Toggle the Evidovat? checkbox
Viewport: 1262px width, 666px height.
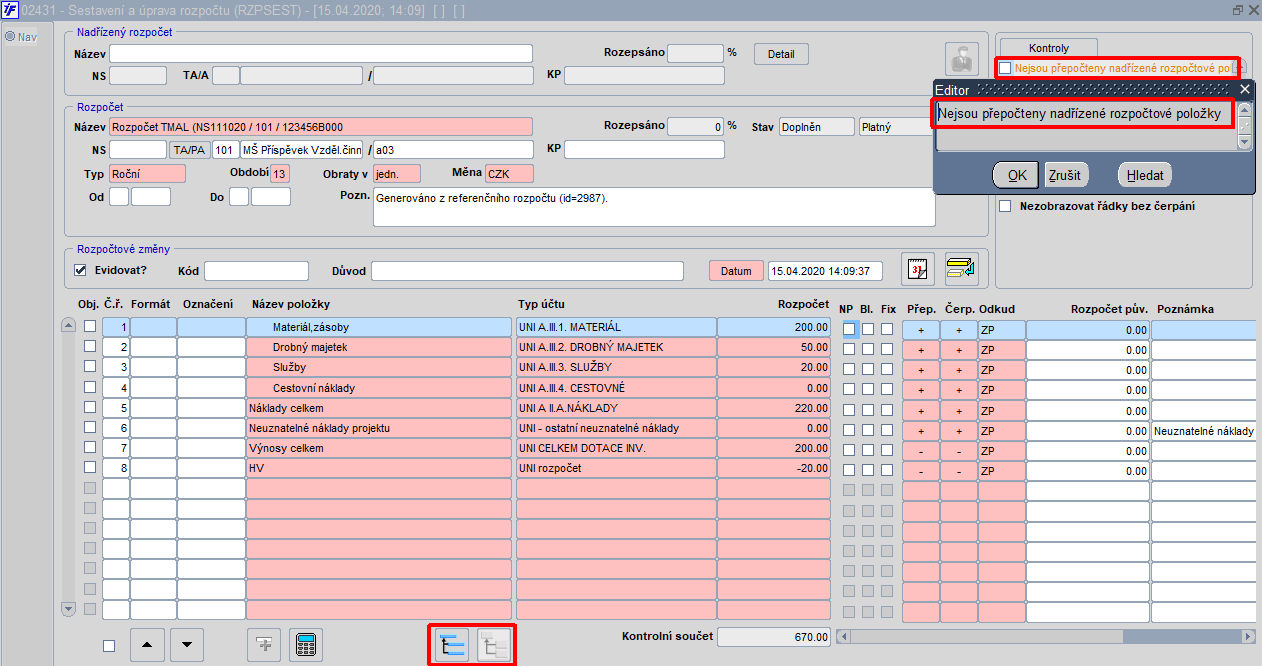(81, 270)
